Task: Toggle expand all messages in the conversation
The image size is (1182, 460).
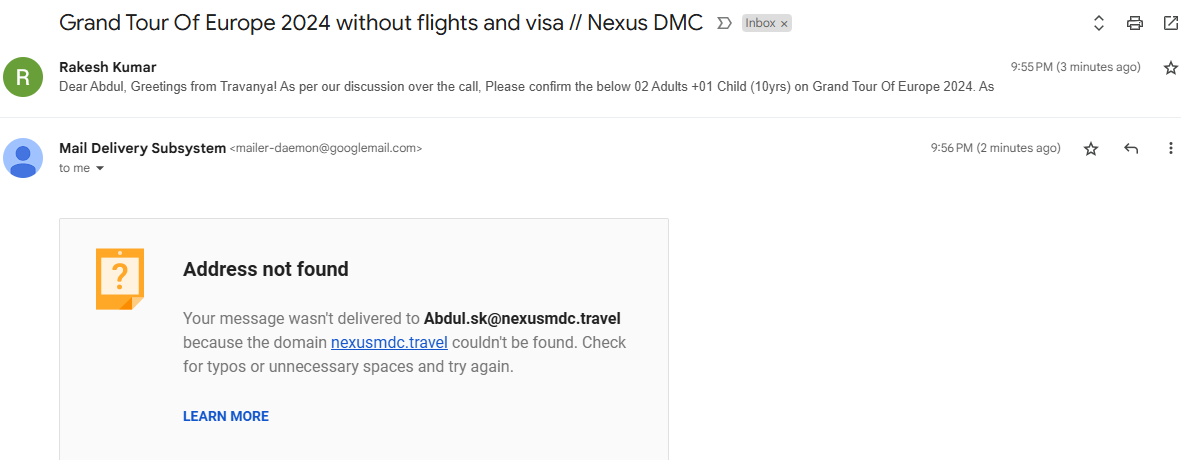Action: 1098,23
